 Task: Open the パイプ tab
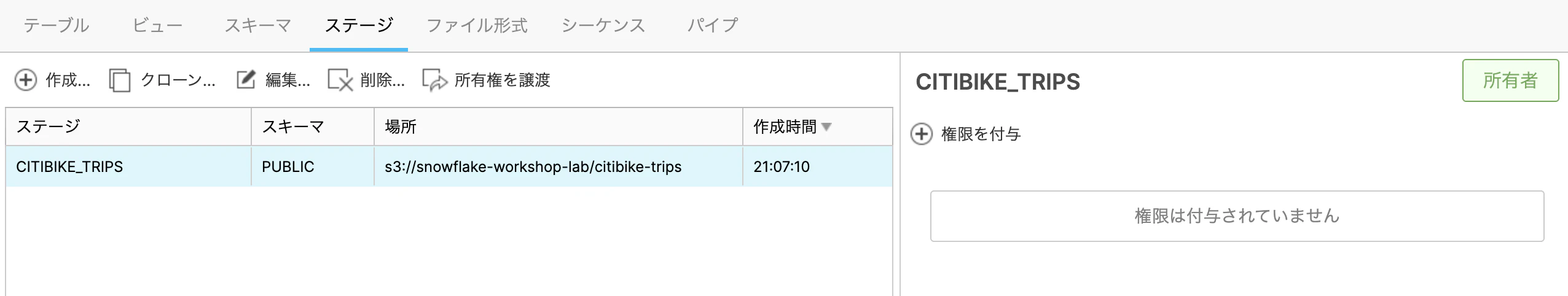click(x=713, y=25)
